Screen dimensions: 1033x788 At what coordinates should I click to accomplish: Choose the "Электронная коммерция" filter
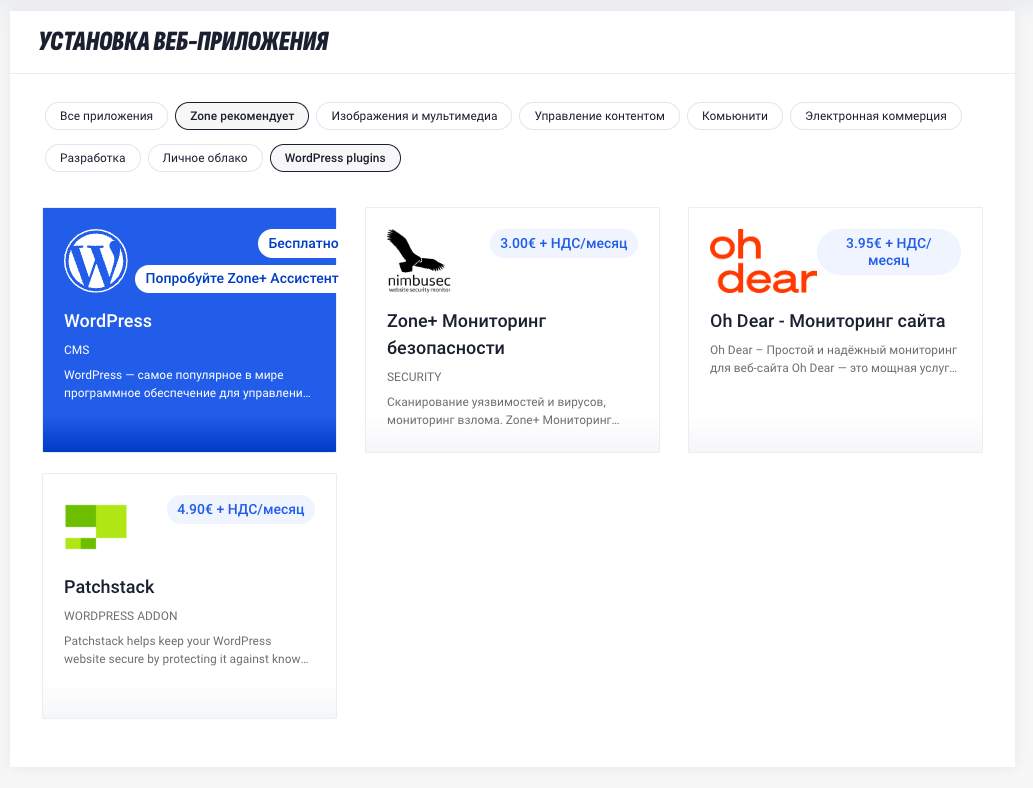pyautogui.click(x=875, y=116)
